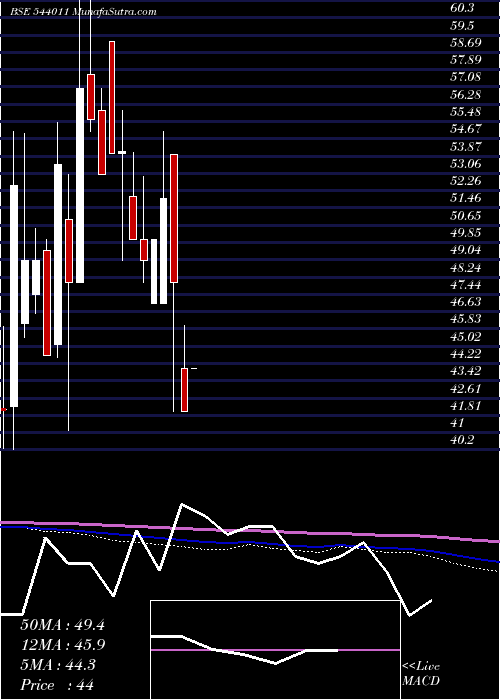Screen dimensions: 500x700
Task: Click the 46.63 price axis label
Action: (x=468, y=302)
